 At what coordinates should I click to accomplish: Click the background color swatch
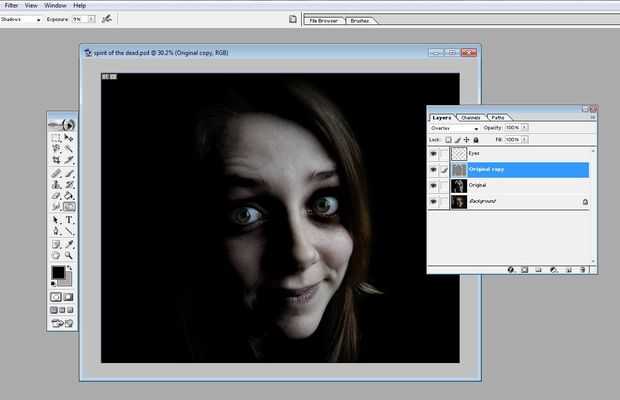[68, 281]
